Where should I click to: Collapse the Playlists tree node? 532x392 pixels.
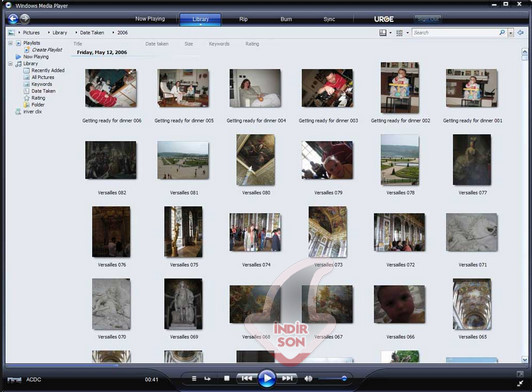[x=10, y=43]
